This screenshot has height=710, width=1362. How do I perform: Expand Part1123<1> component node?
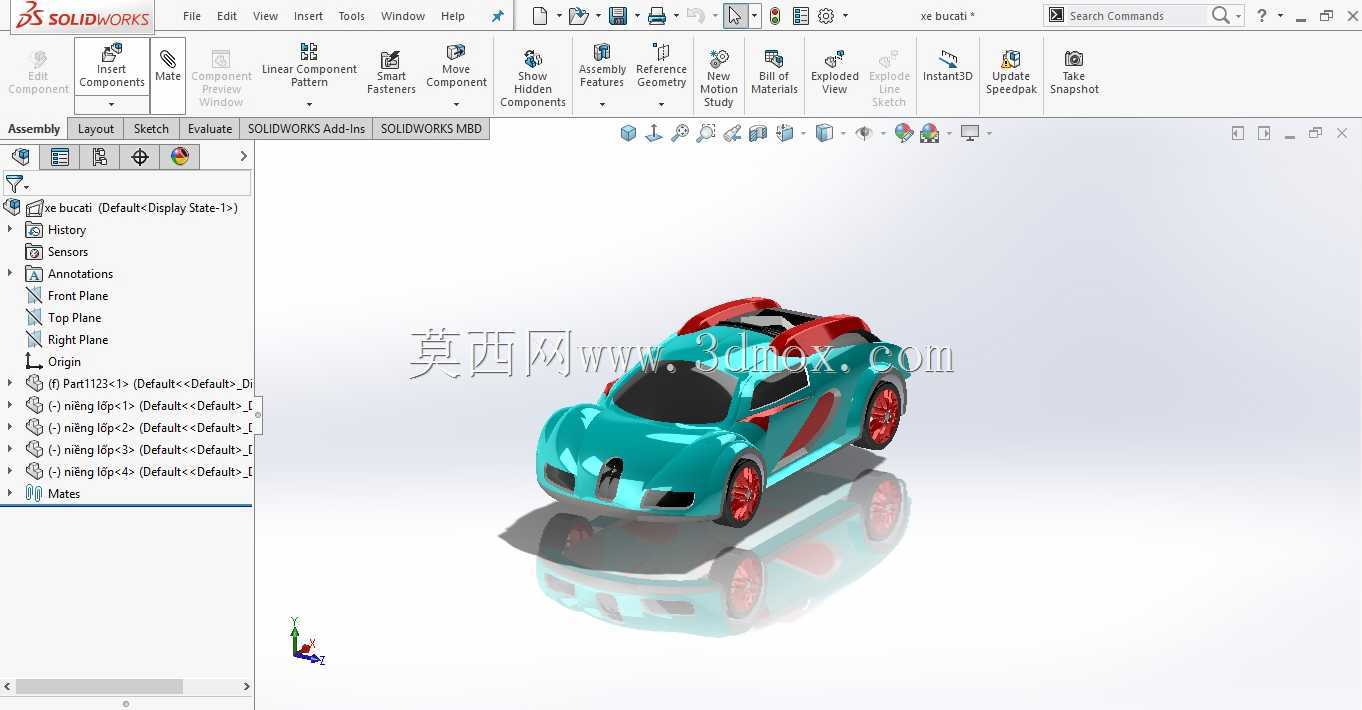[10, 383]
